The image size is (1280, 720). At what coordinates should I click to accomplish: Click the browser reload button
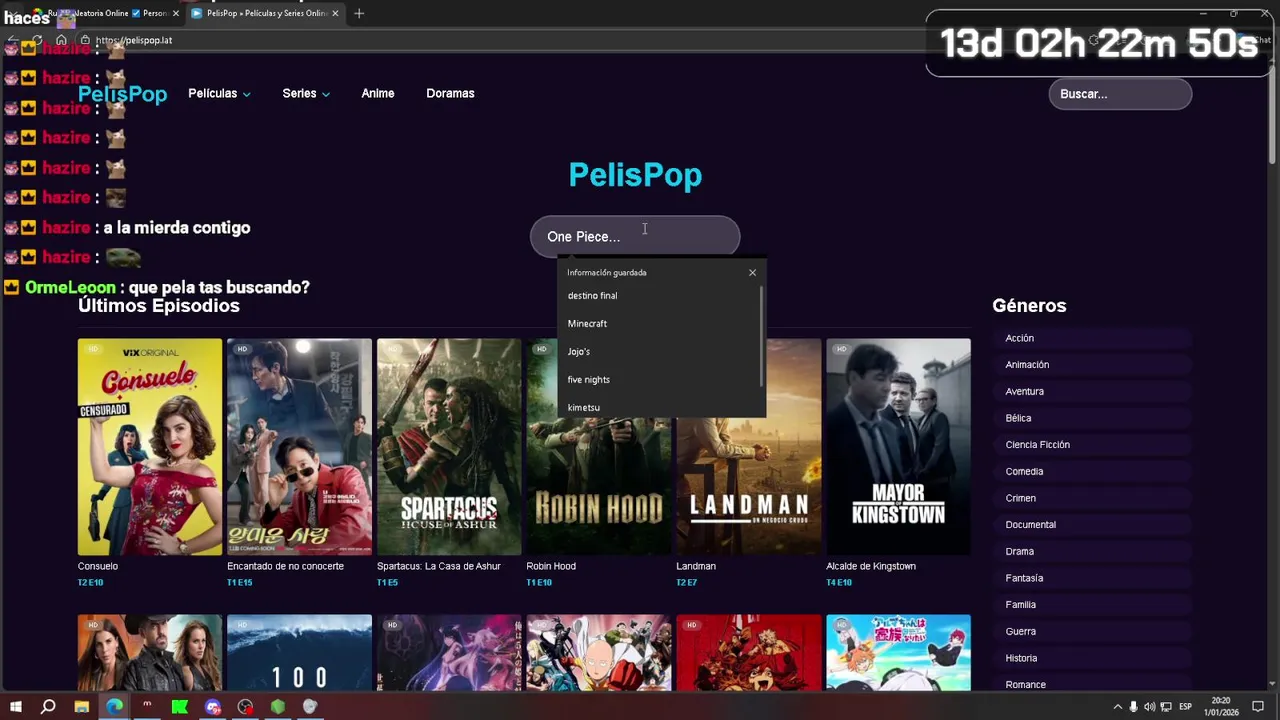tap(37, 40)
